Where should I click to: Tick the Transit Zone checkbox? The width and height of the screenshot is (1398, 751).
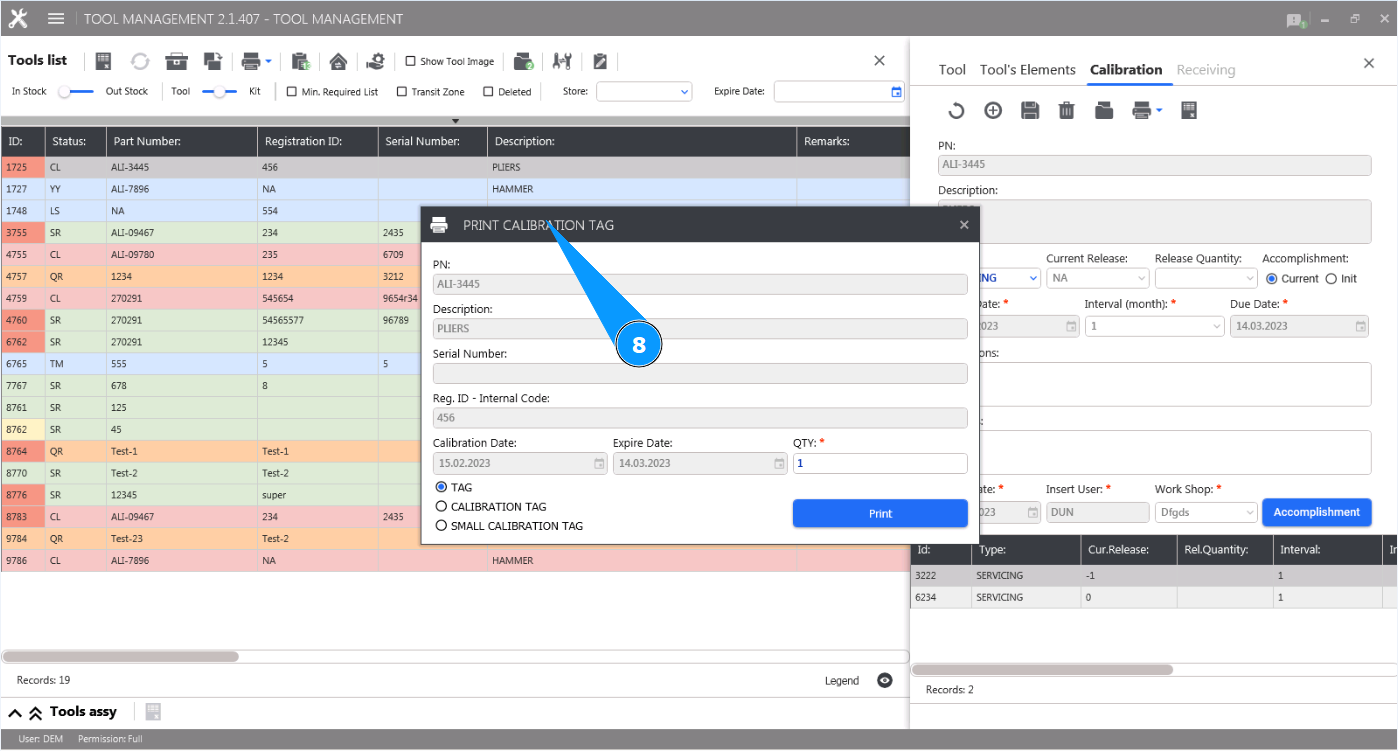402,92
